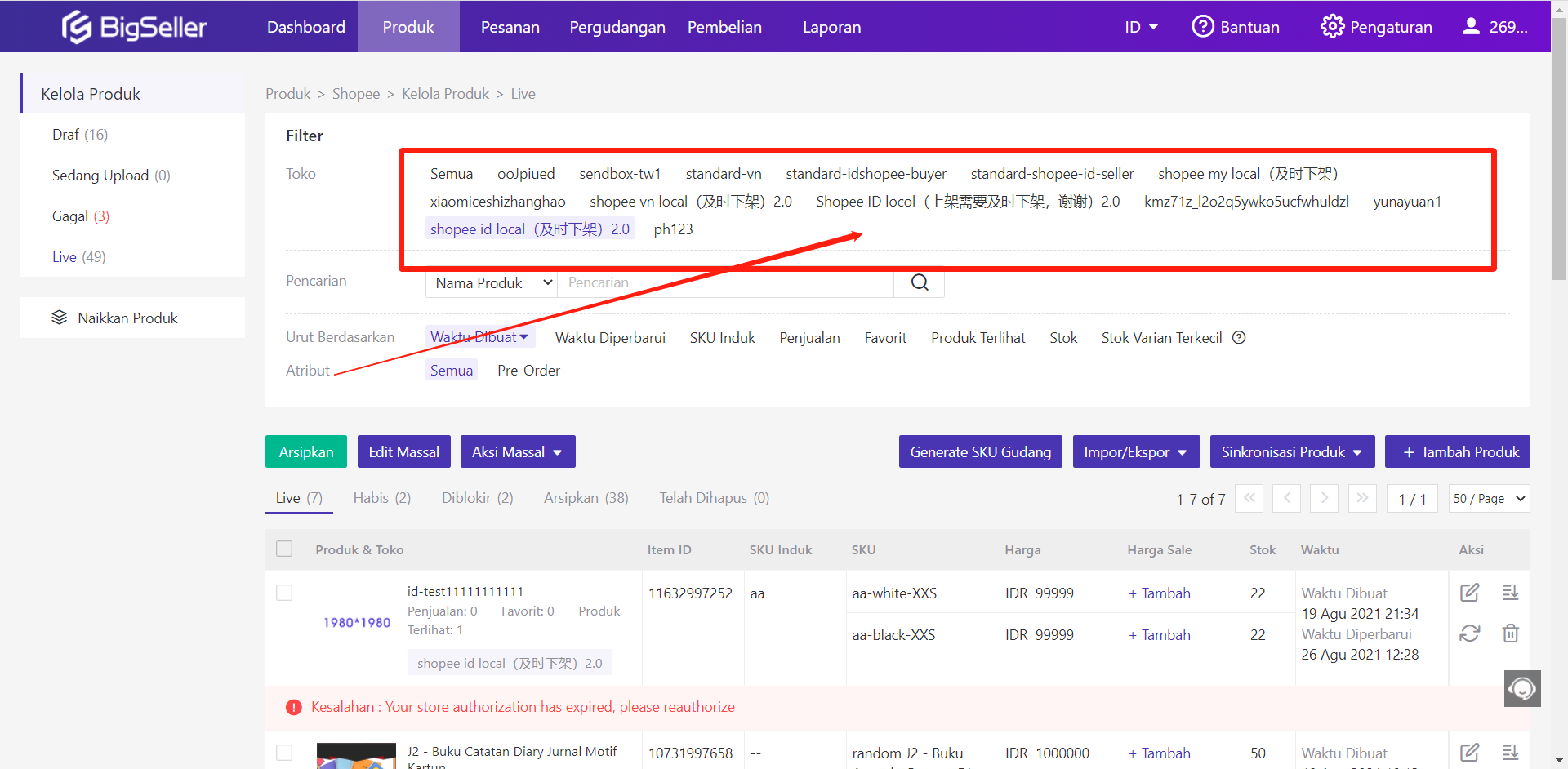
Task: Filter by store sendbox-tw1
Action: point(620,174)
